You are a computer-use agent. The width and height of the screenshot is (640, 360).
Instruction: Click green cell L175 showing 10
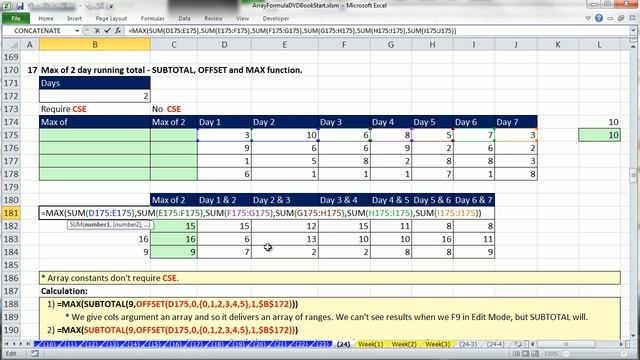(x=599, y=135)
